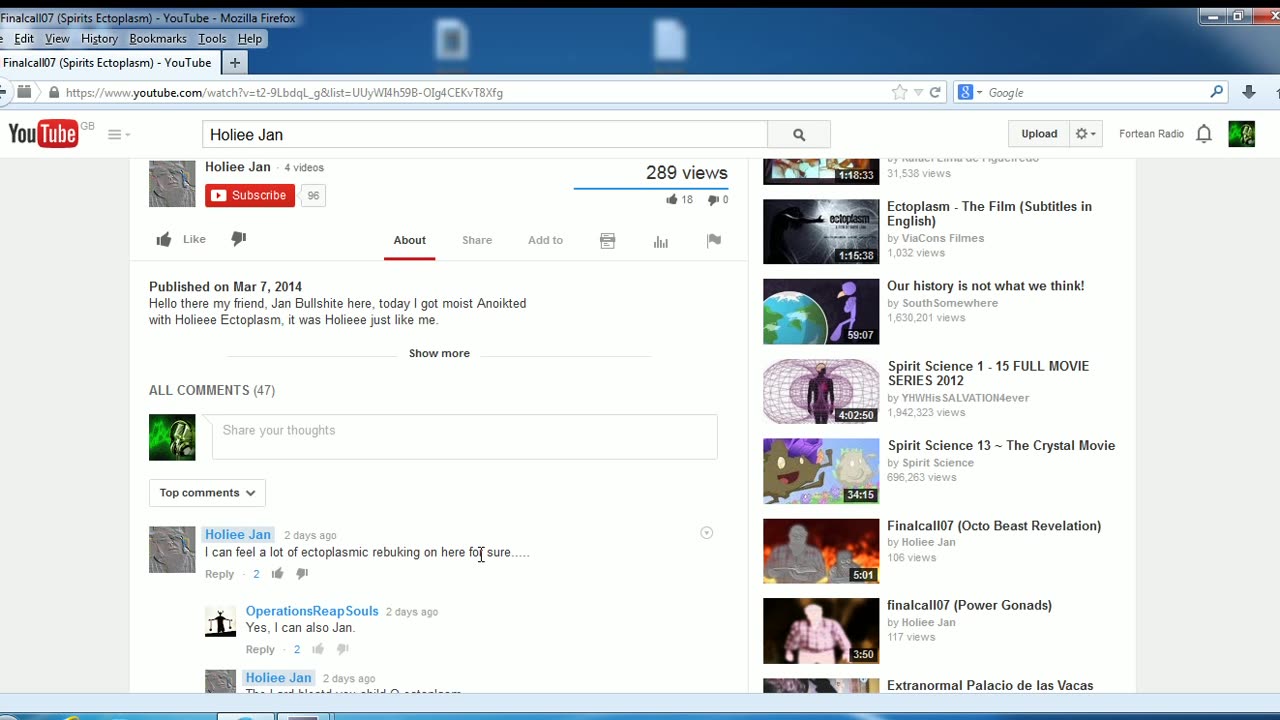The width and height of the screenshot is (1280, 720).
Task: Thumbs down Holiee Jan's top comment
Action: 301,573
